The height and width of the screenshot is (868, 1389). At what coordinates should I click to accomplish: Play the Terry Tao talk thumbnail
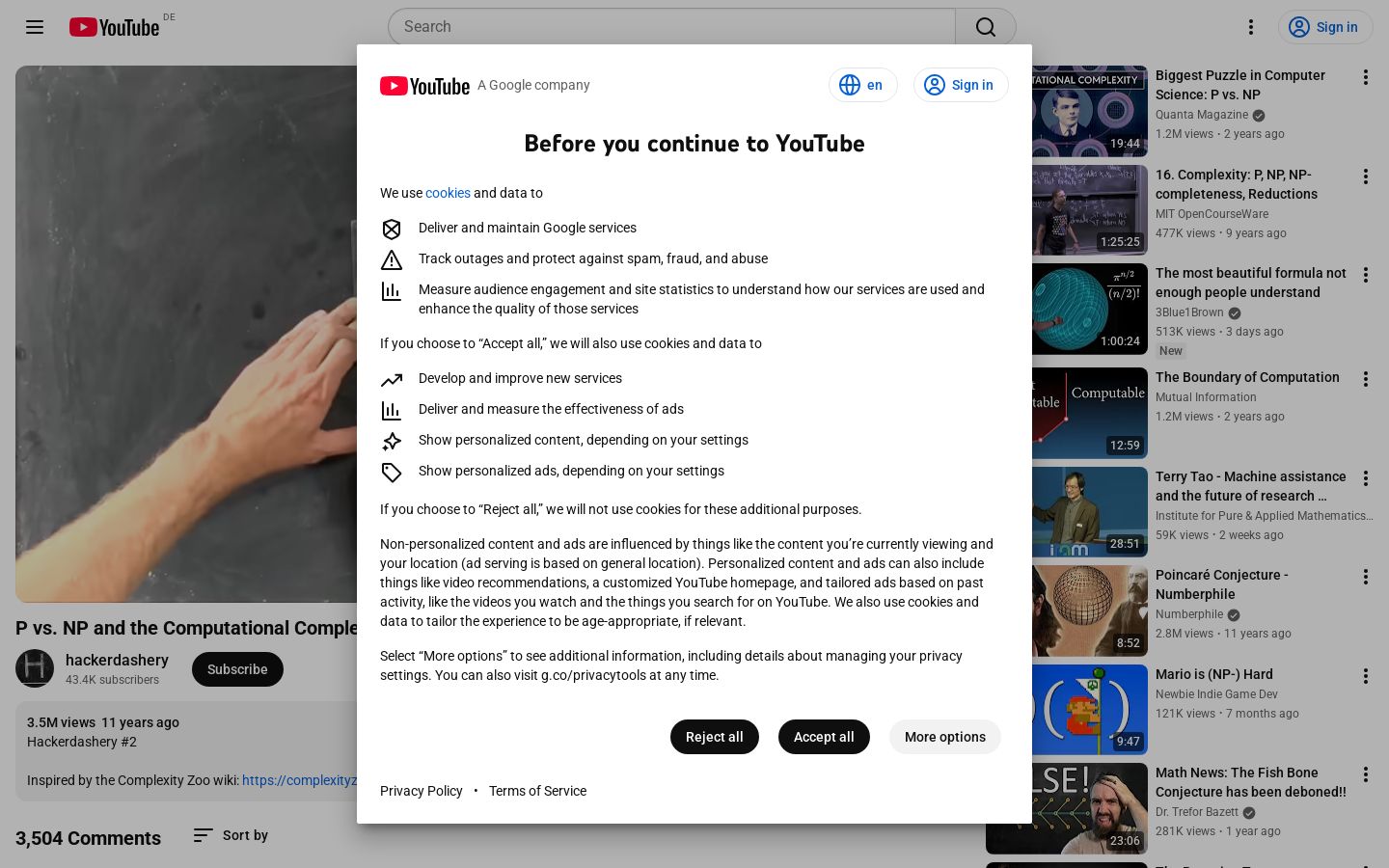[1090, 512]
